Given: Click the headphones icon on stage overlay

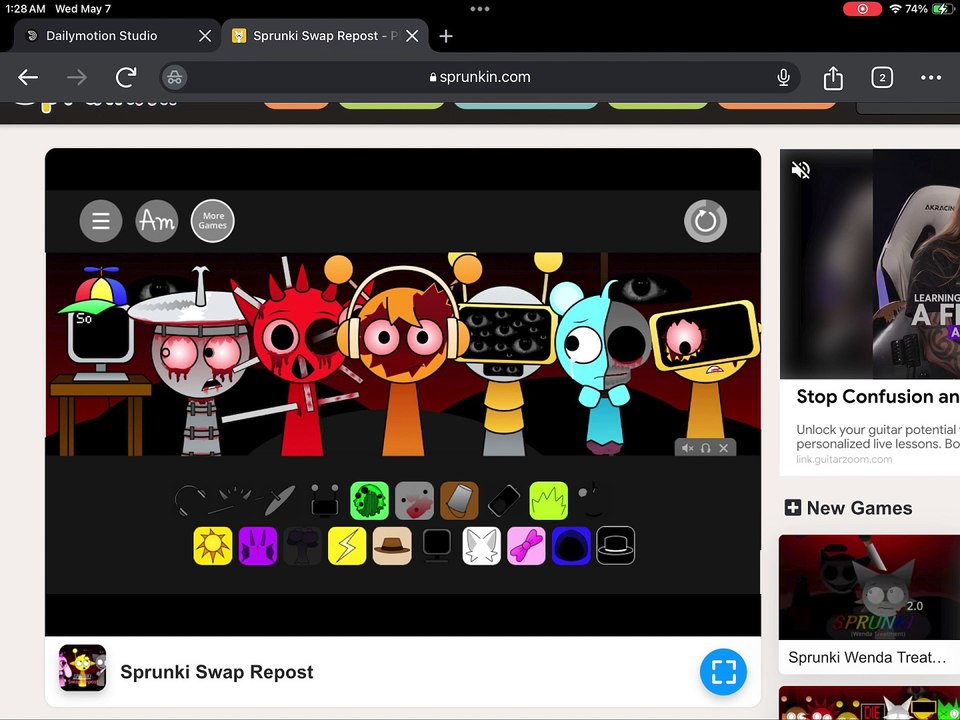Looking at the screenshot, I should click(x=705, y=448).
